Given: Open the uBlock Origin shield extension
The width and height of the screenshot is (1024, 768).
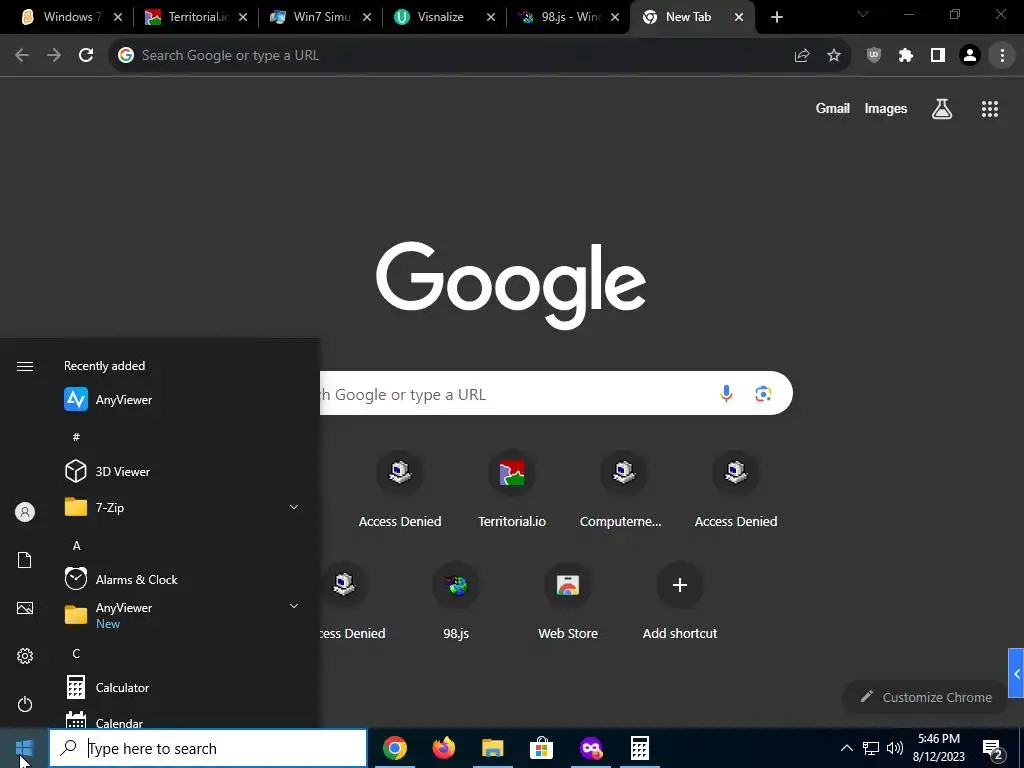Looking at the screenshot, I should [x=874, y=56].
